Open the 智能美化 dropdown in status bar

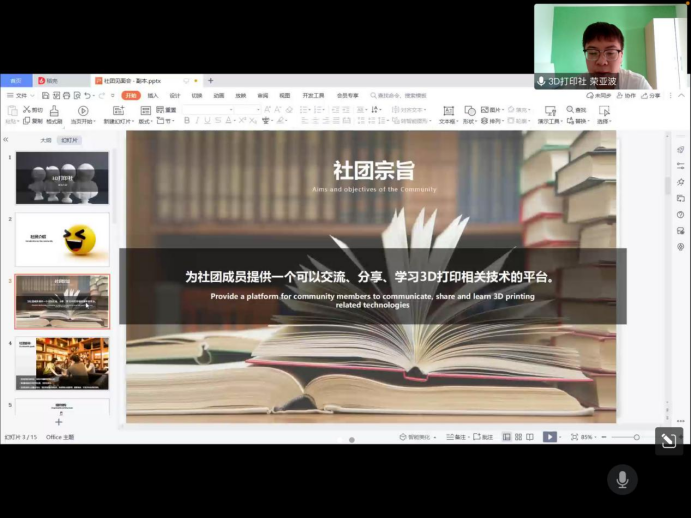[418, 437]
